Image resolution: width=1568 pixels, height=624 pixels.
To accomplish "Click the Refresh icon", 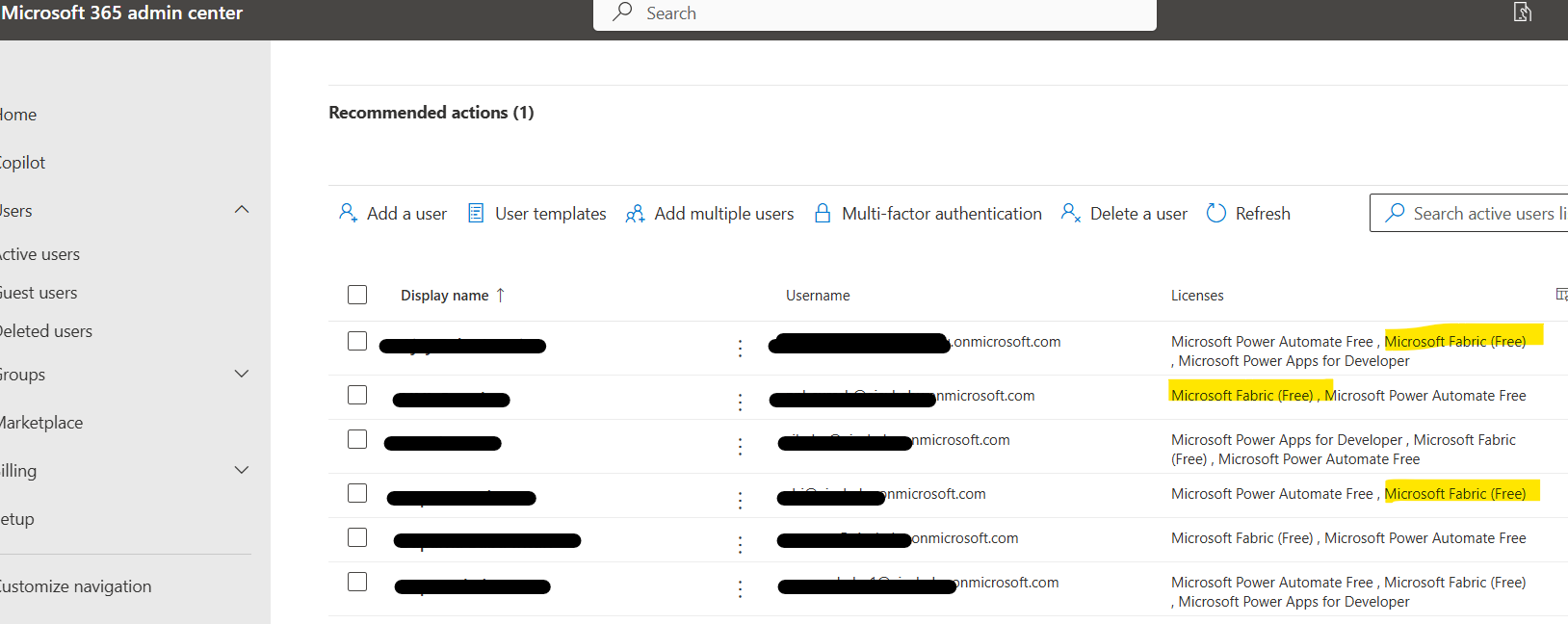I will point(1216,213).
